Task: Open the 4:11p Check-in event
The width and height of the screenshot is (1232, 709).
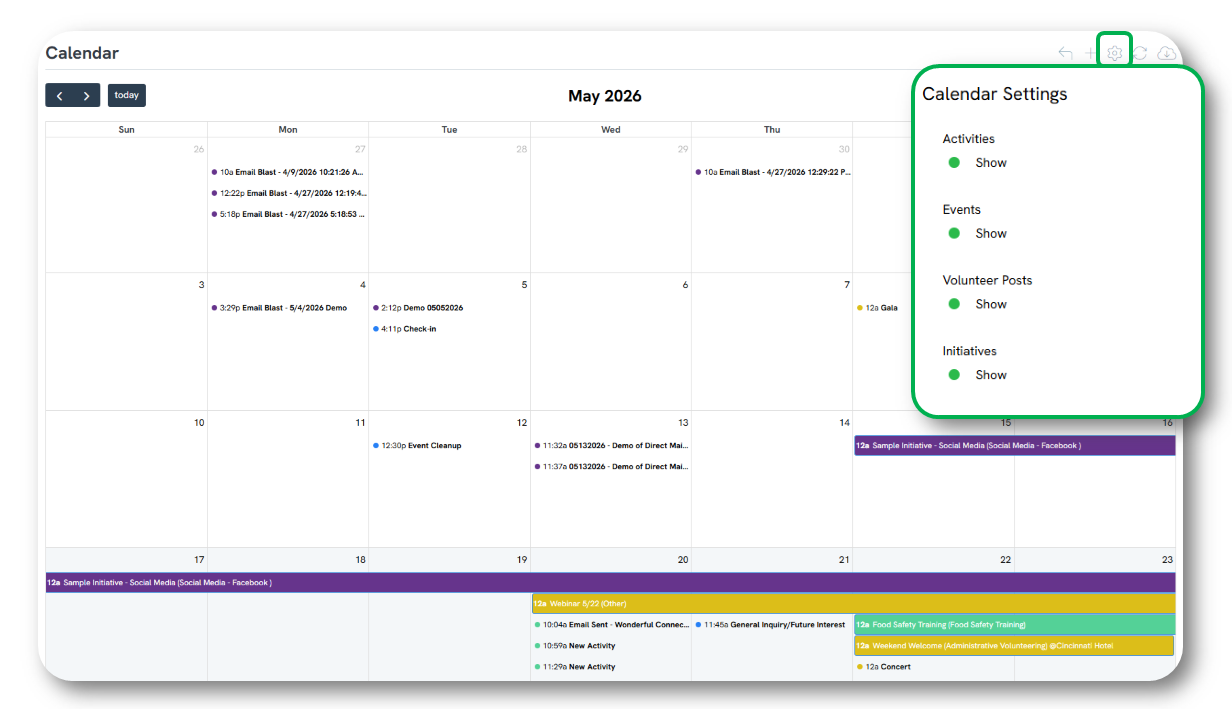Action: pyautogui.click(x=405, y=329)
